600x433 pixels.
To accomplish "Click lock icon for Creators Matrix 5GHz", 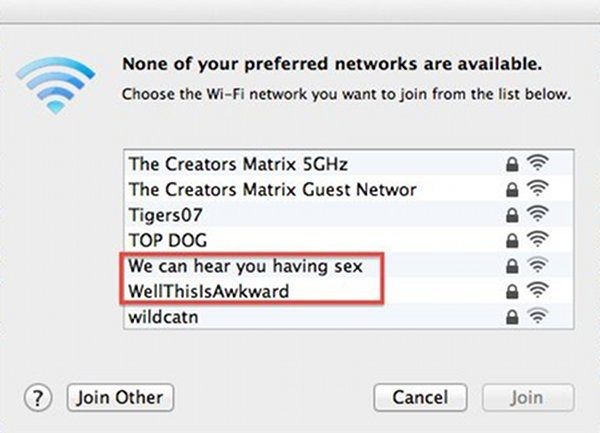I will point(512,164).
